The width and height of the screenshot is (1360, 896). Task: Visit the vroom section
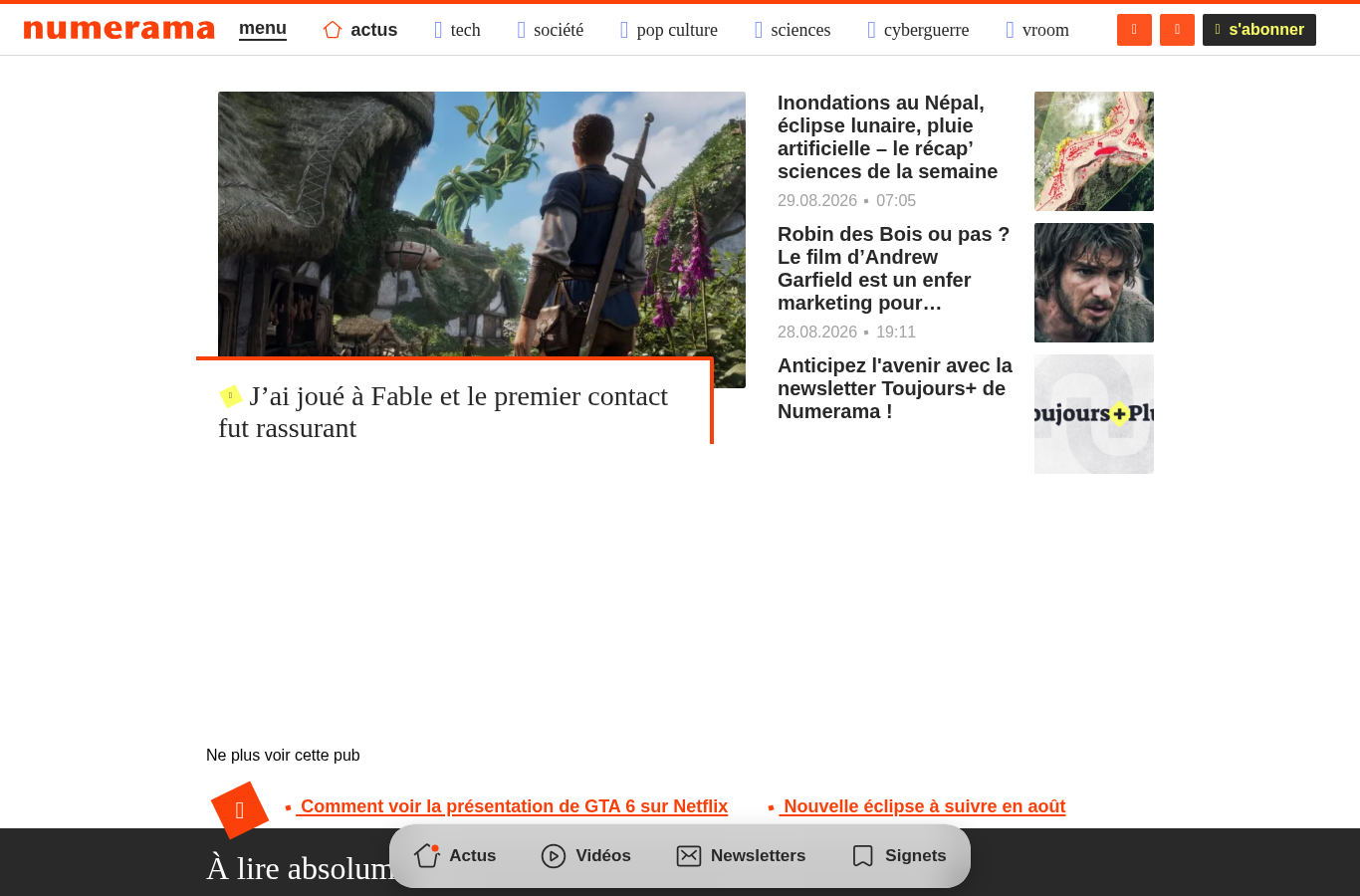[x=1037, y=30]
